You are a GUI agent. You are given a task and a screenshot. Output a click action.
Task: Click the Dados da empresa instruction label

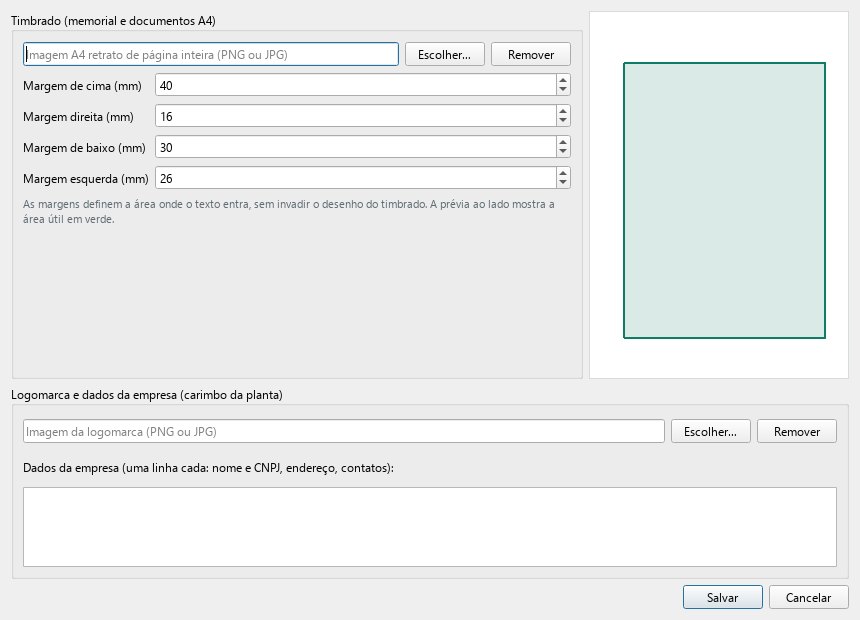coord(208,468)
